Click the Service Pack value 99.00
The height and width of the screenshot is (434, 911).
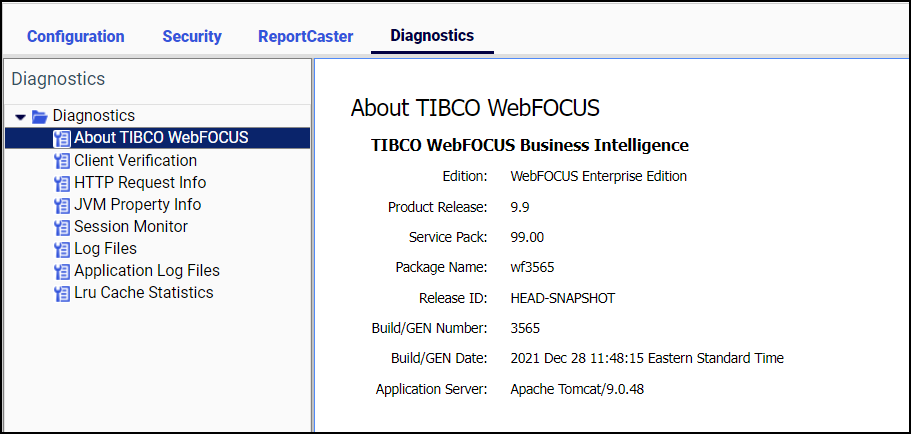click(x=527, y=237)
